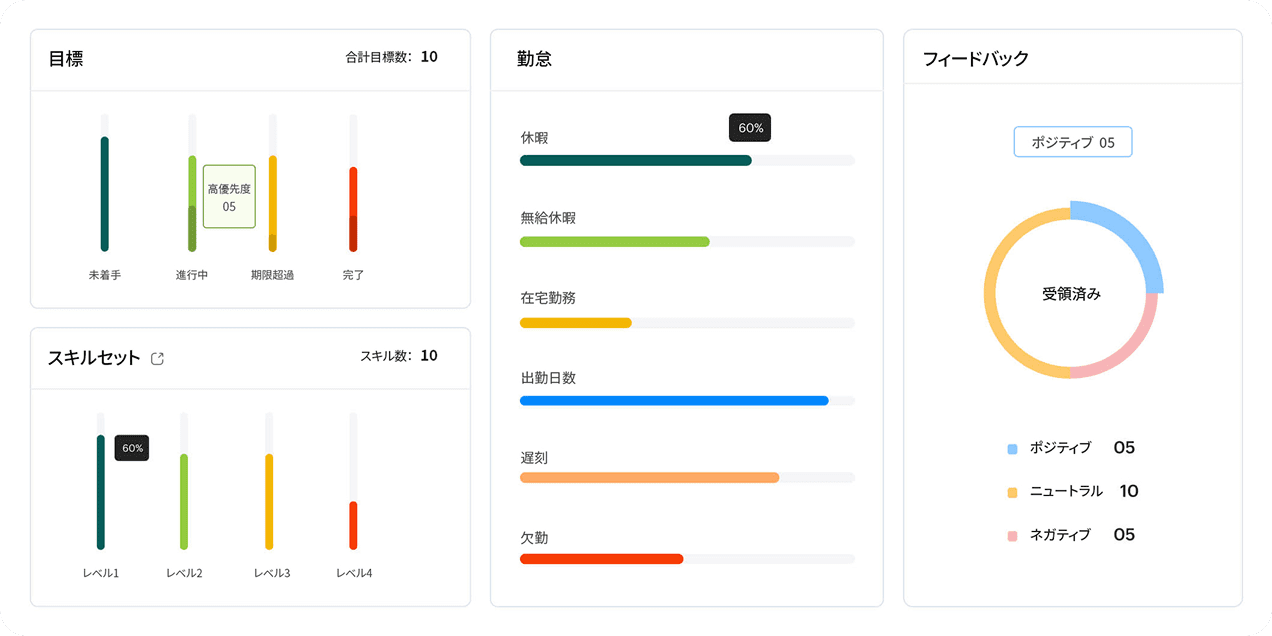Select the 完了 goal bar
This screenshot has width=1272, height=636.
coord(353,208)
